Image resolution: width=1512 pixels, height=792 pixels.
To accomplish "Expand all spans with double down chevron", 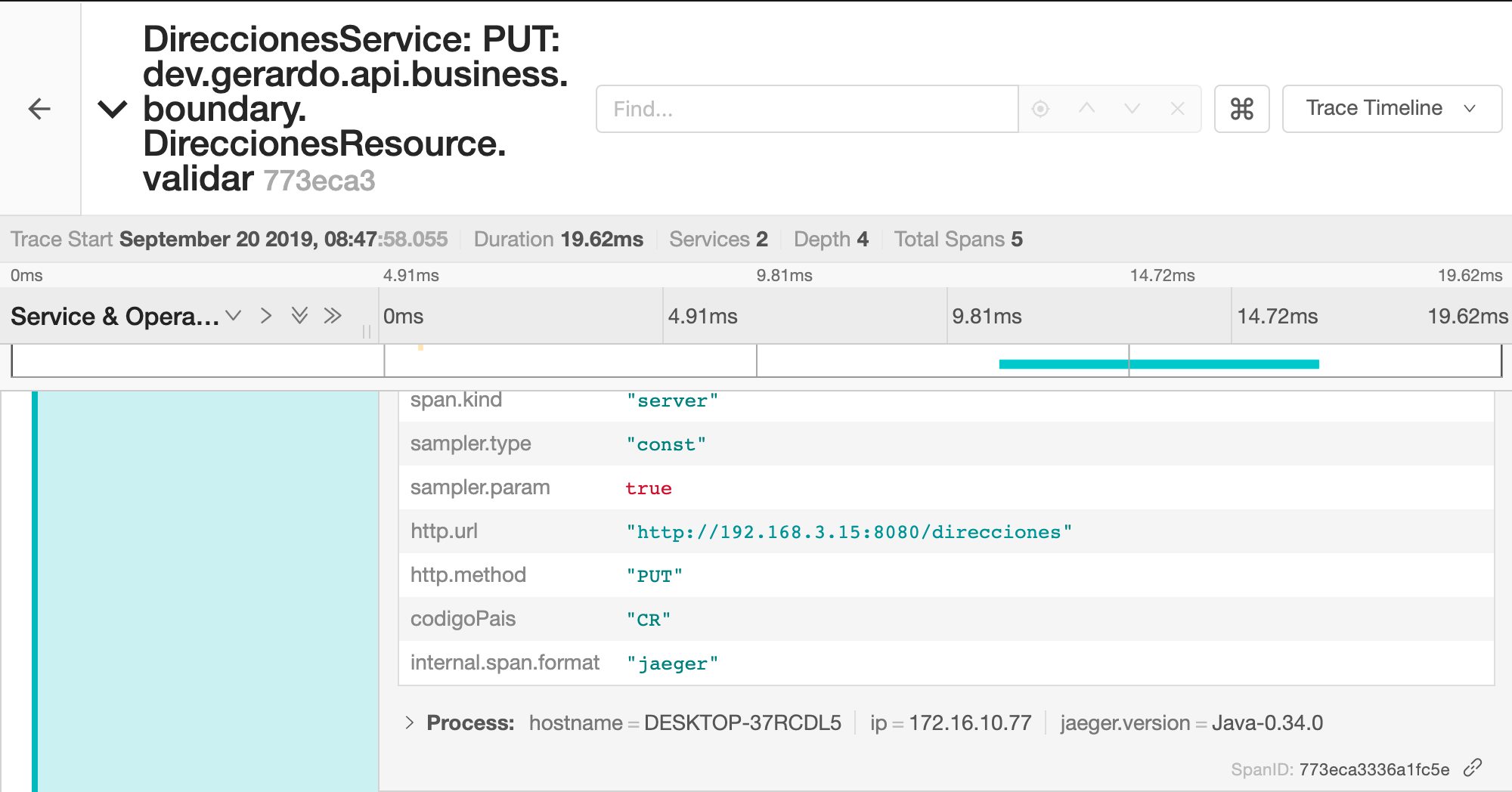I will (299, 316).
